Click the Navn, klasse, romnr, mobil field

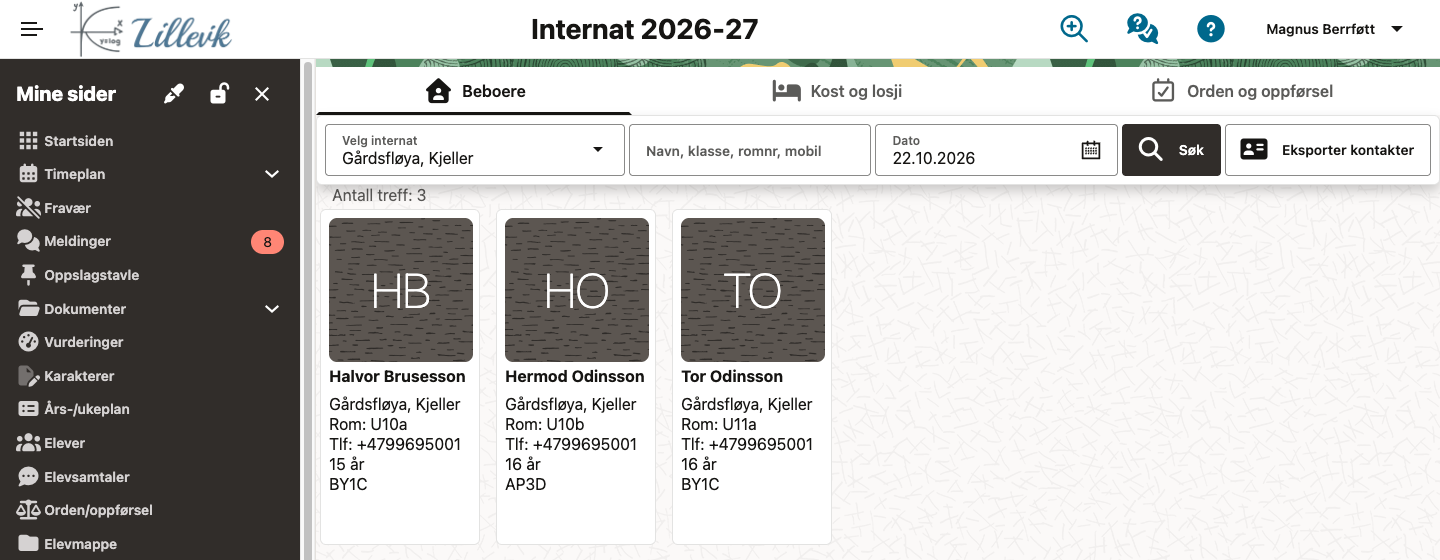[750, 150]
